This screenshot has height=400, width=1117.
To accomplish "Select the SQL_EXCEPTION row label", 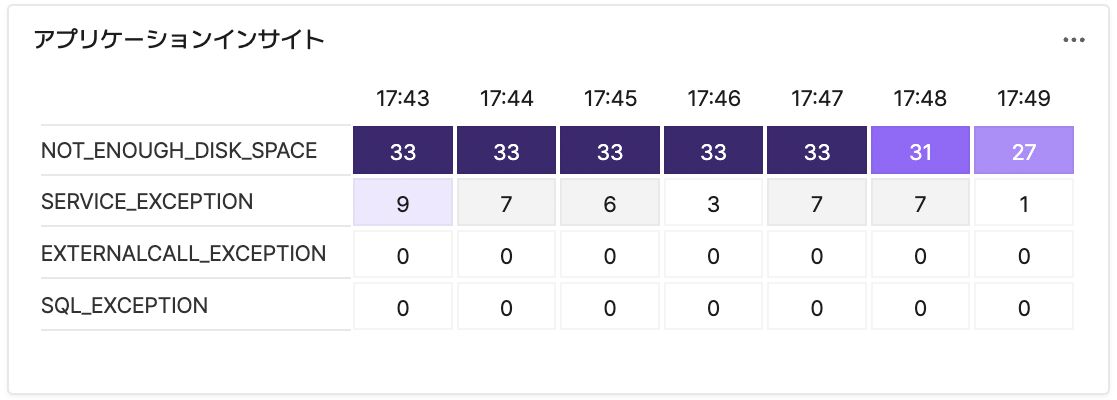I will pyautogui.click(x=125, y=306).
